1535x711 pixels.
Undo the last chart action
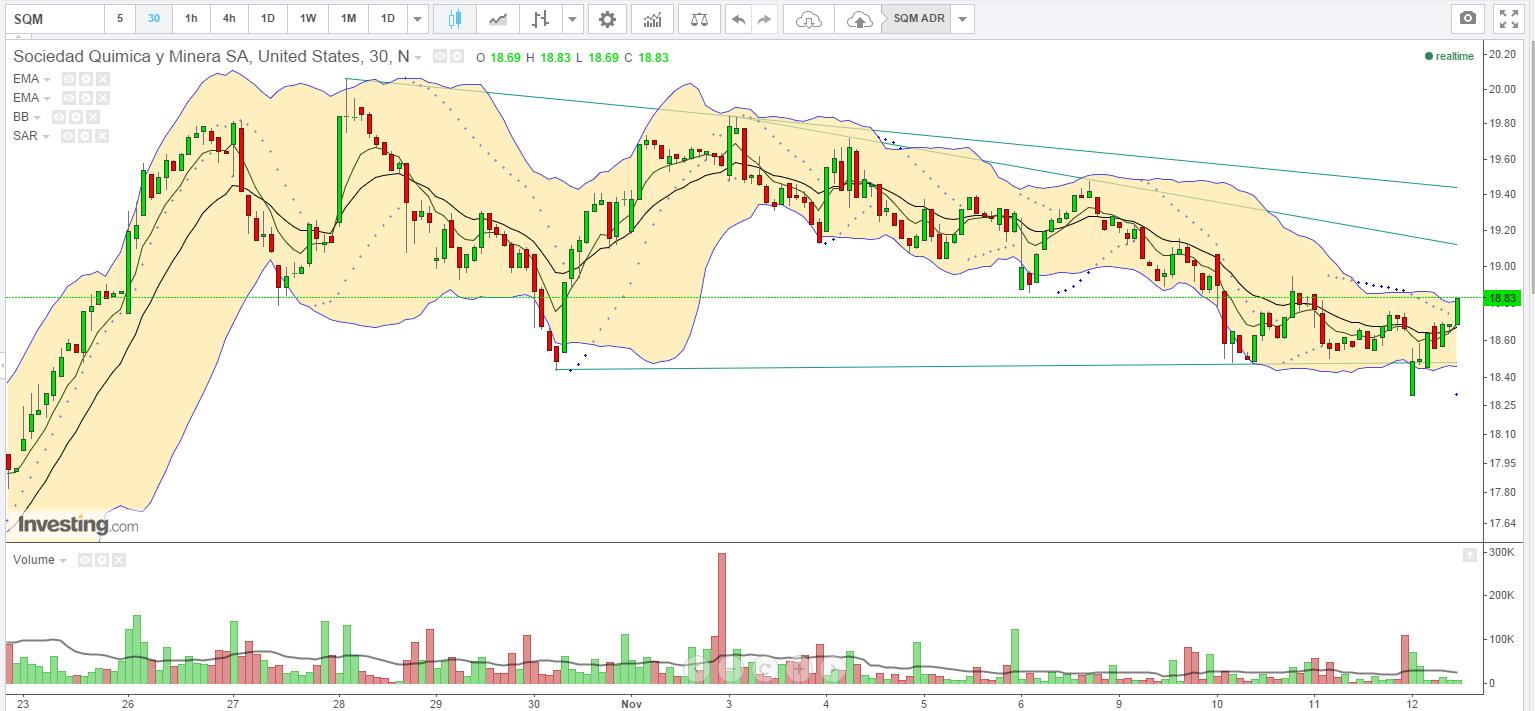tap(738, 19)
